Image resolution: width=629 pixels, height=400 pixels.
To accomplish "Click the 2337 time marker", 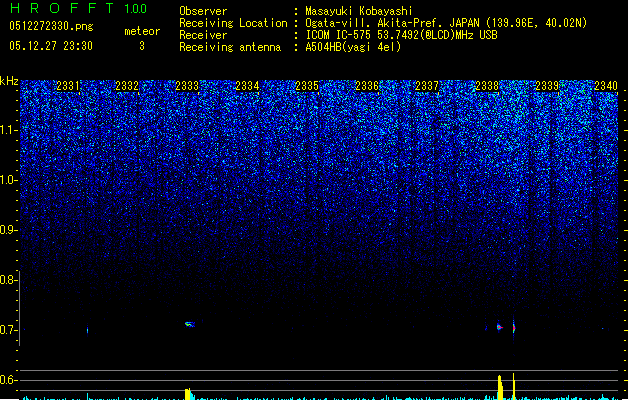I will coord(427,86).
